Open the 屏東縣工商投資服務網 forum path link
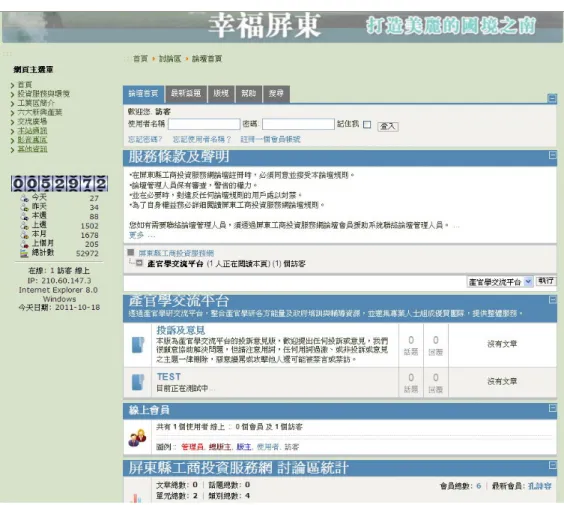Viewport: 564px width, 505px height. [176, 253]
